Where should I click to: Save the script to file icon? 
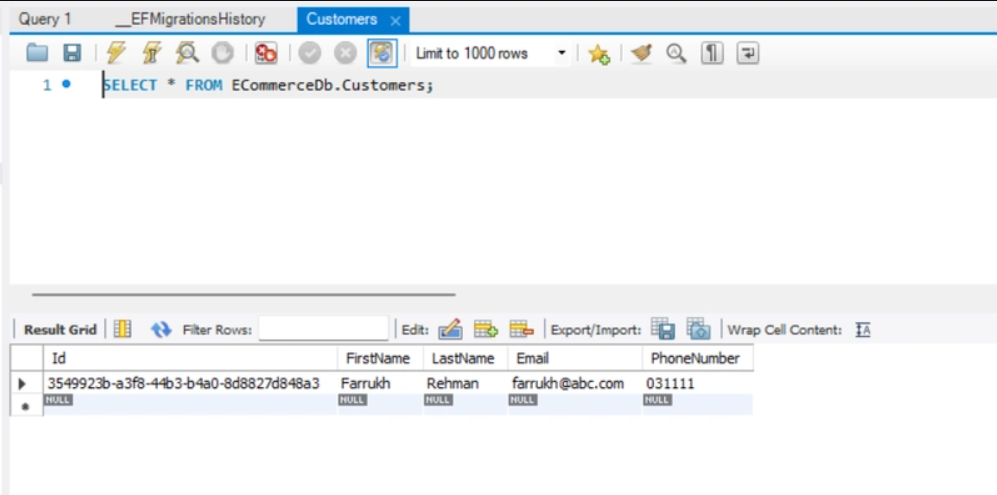tap(72, 53)
